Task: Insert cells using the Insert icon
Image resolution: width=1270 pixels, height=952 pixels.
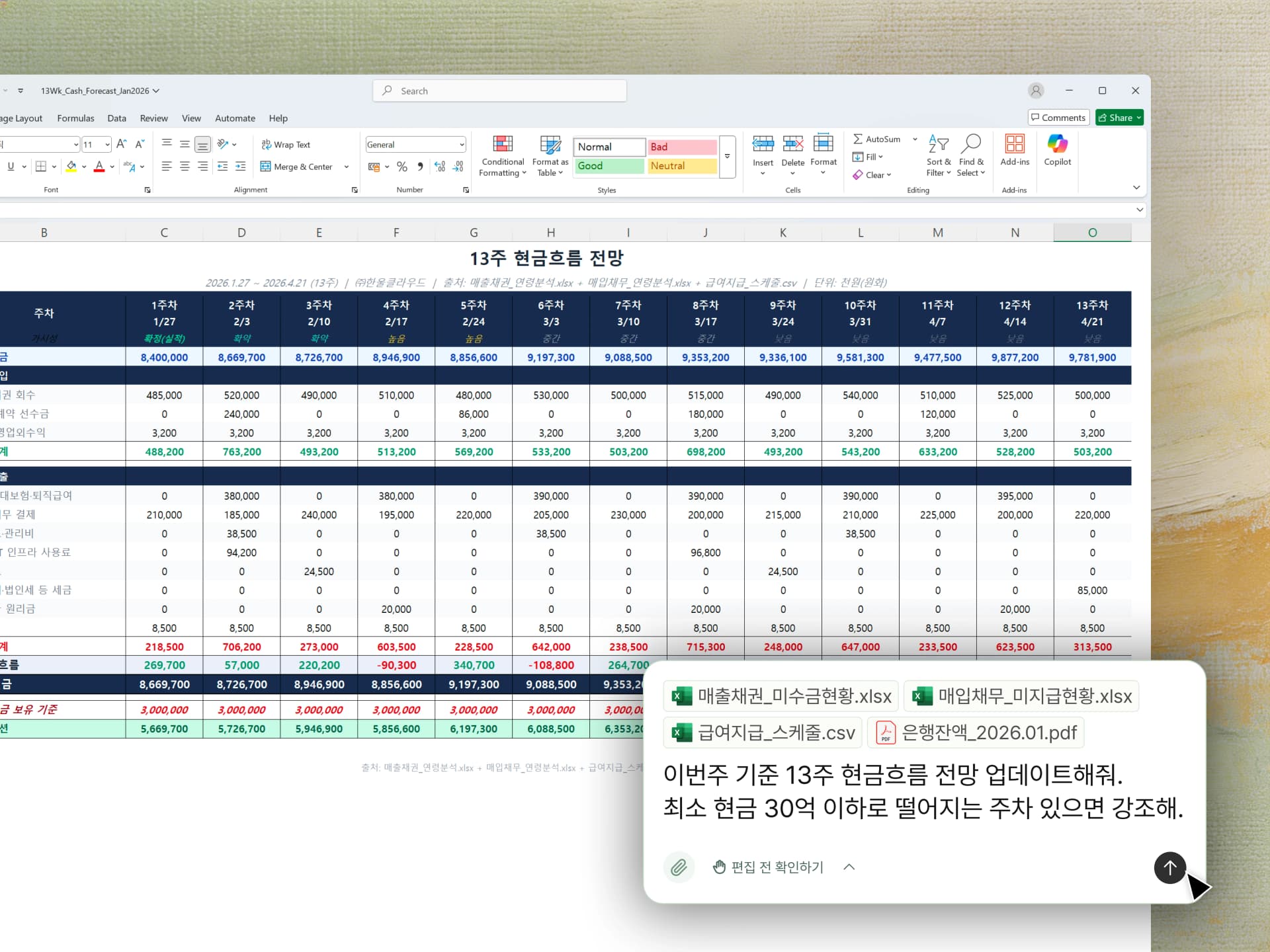Action: 763,151
